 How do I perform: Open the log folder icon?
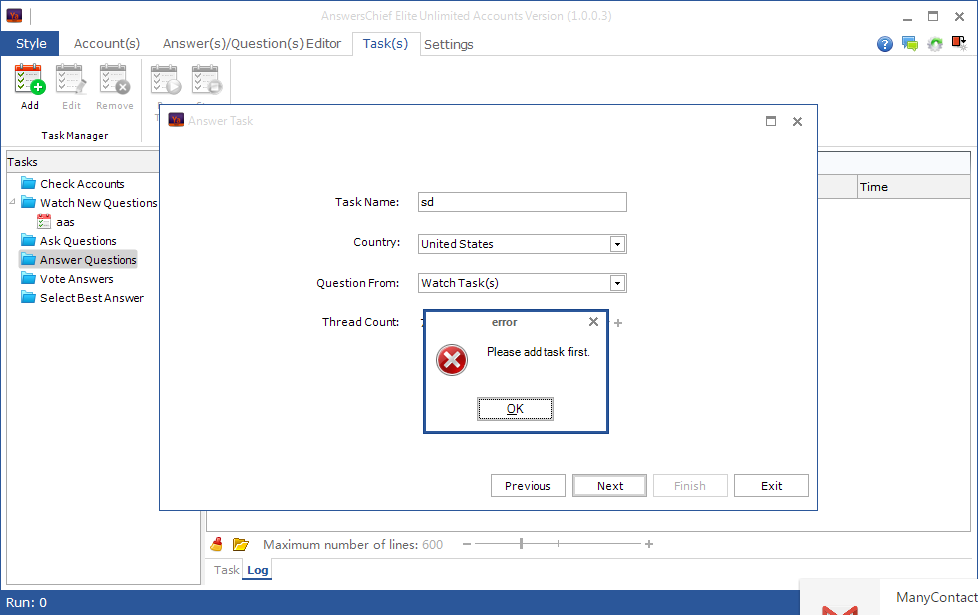tap(241, 544)
